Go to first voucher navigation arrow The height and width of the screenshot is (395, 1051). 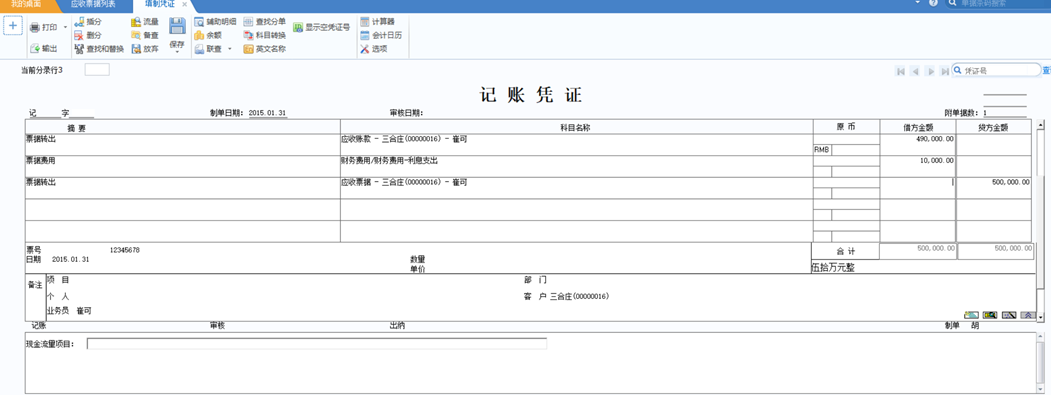tap(900, 71)
